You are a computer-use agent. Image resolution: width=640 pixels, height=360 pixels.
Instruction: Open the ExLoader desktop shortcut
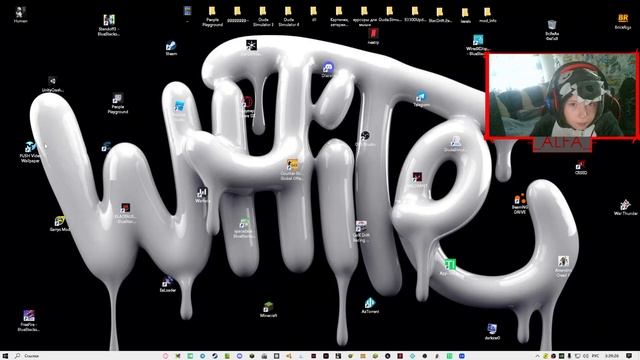coord(167,284)
